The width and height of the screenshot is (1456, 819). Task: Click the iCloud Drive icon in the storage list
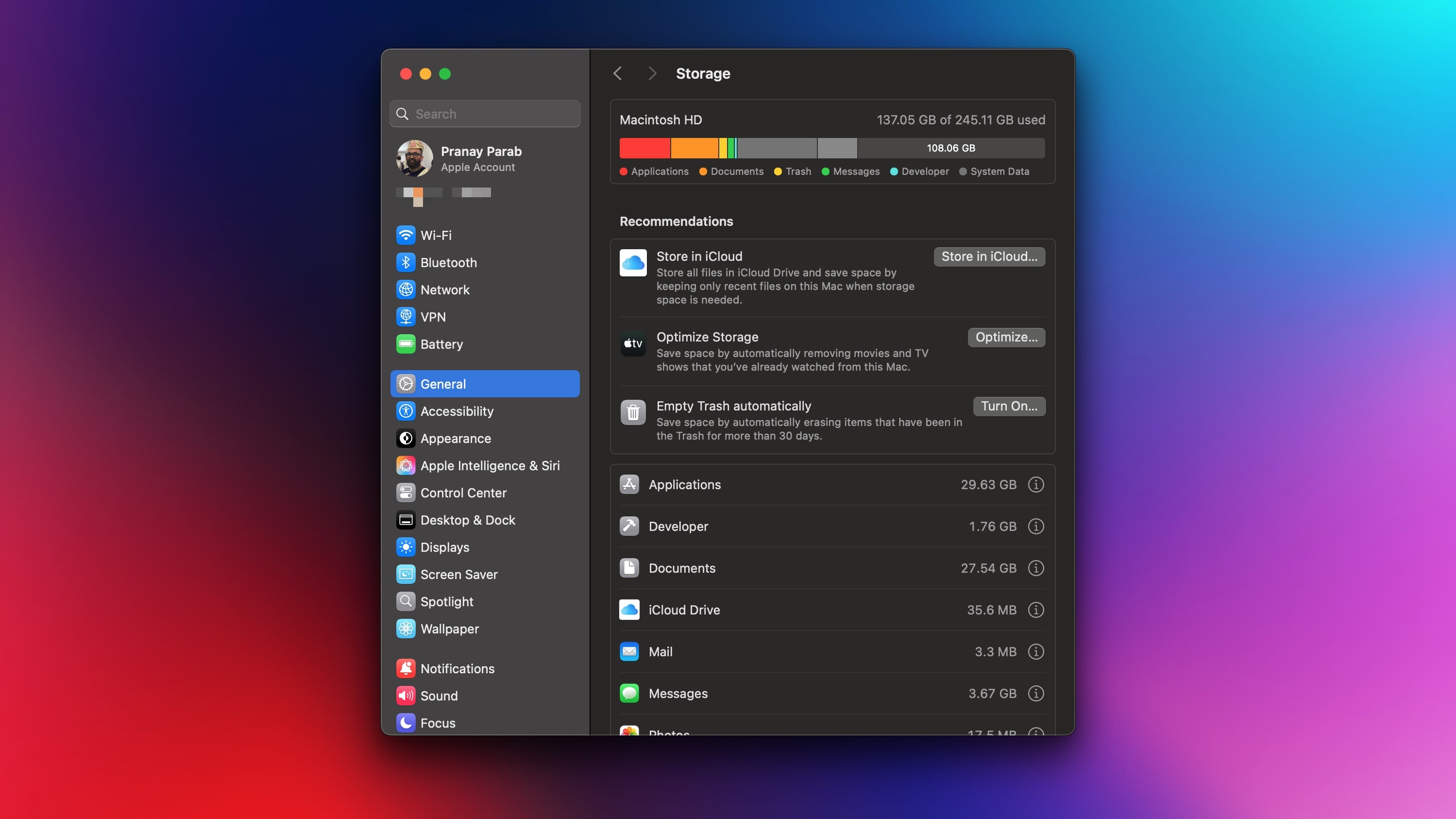pos(629,610)
